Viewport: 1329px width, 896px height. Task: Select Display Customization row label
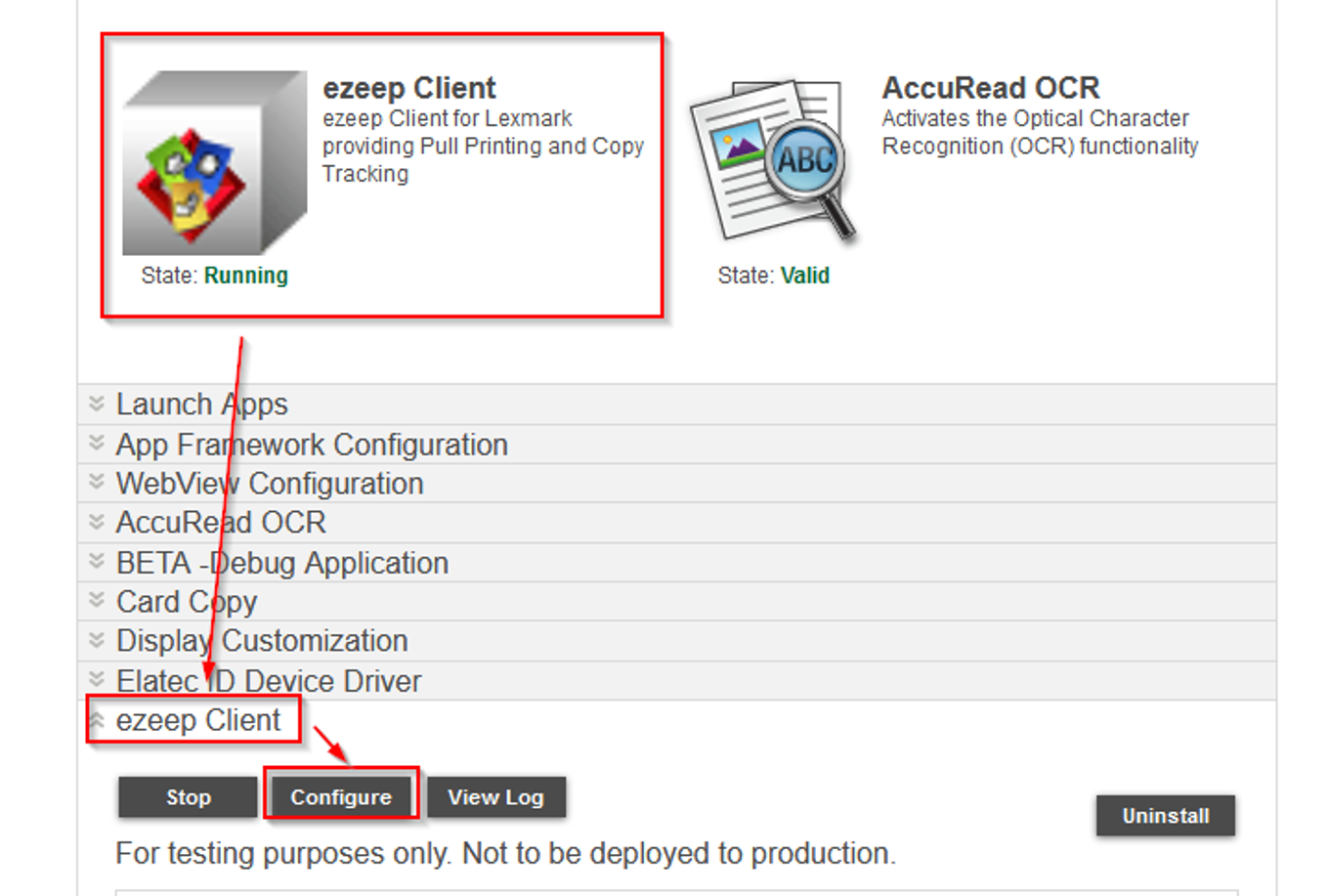pyautogui.click(x=262, y=641)
